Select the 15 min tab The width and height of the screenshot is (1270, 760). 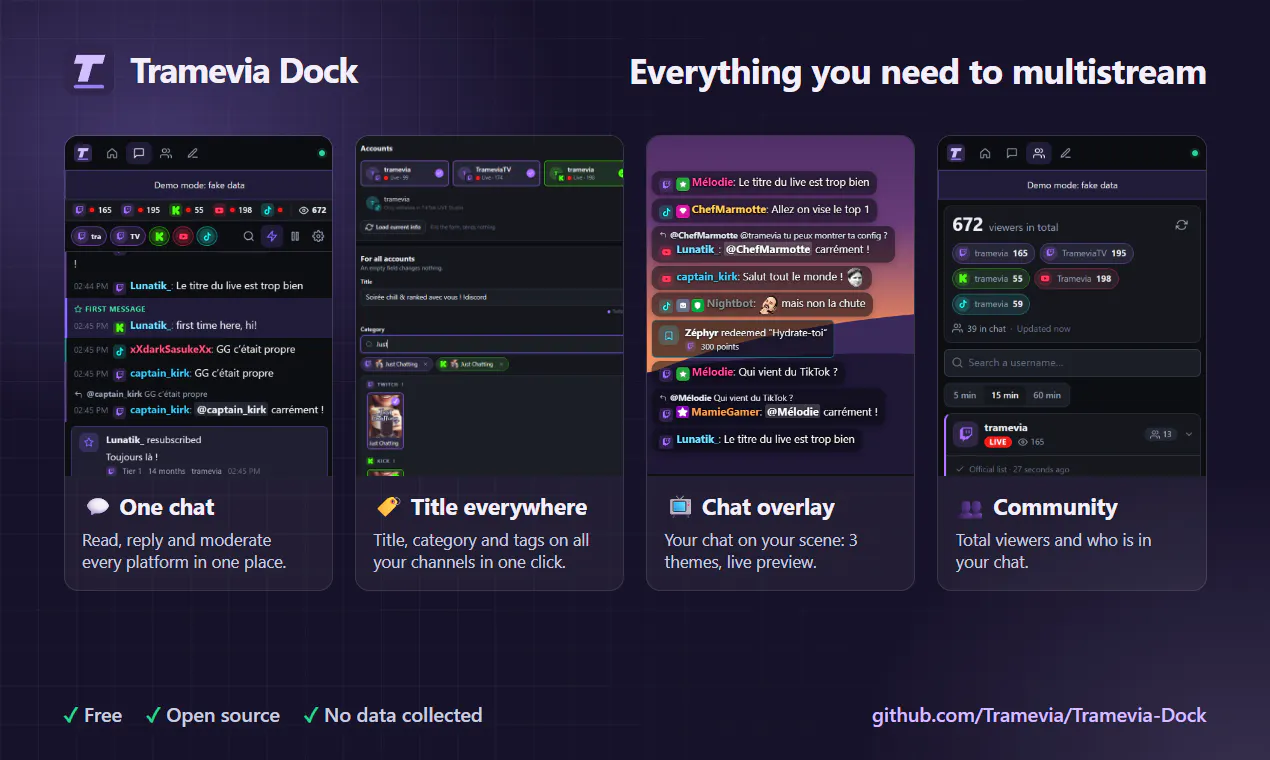(1005, 395)
